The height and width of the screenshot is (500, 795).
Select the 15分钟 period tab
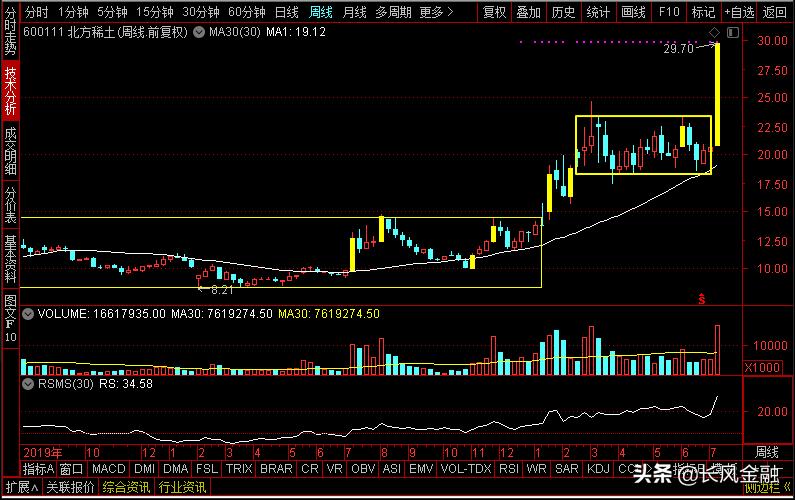click(x=155, y=12)
